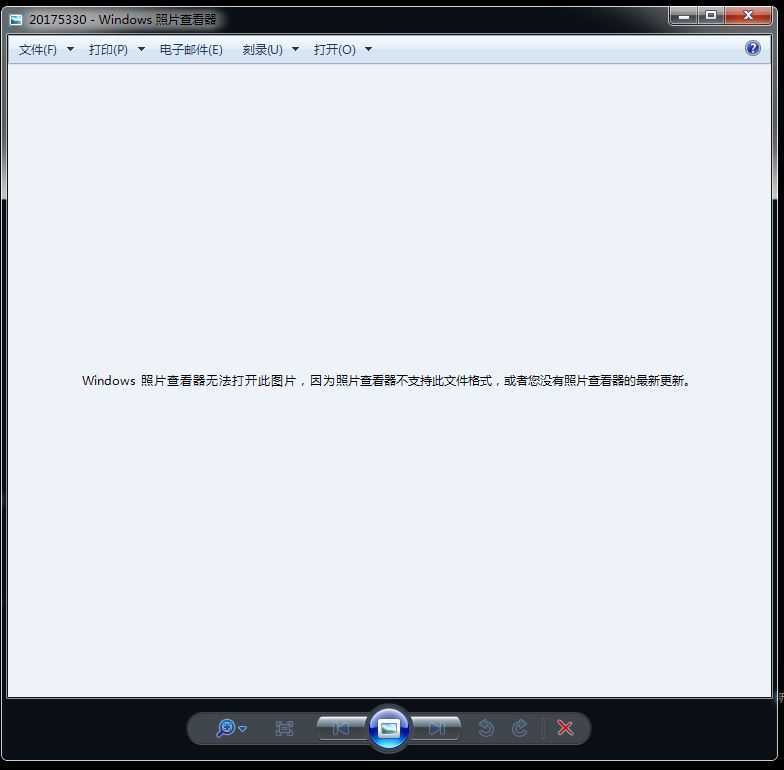Image resolution: width=784 pixels, height=770 pixels.
Task: Go to the next photo
Action: pos(436,728)
